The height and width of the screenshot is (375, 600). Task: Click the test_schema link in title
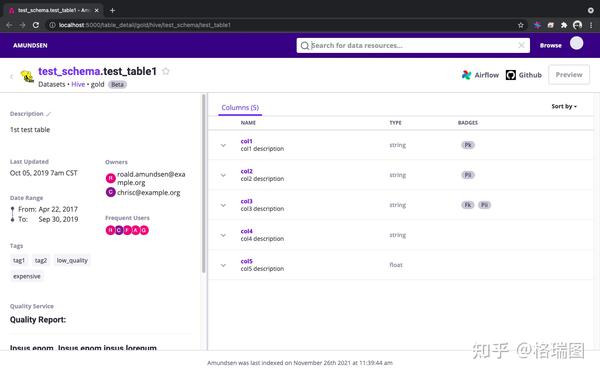[x=69, y=71]
